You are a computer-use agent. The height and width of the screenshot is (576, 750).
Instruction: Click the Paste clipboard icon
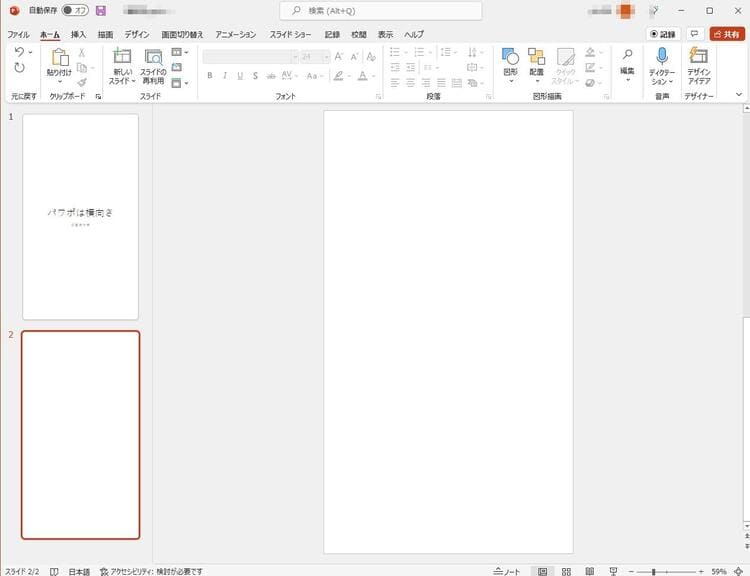tap(60, 57)
